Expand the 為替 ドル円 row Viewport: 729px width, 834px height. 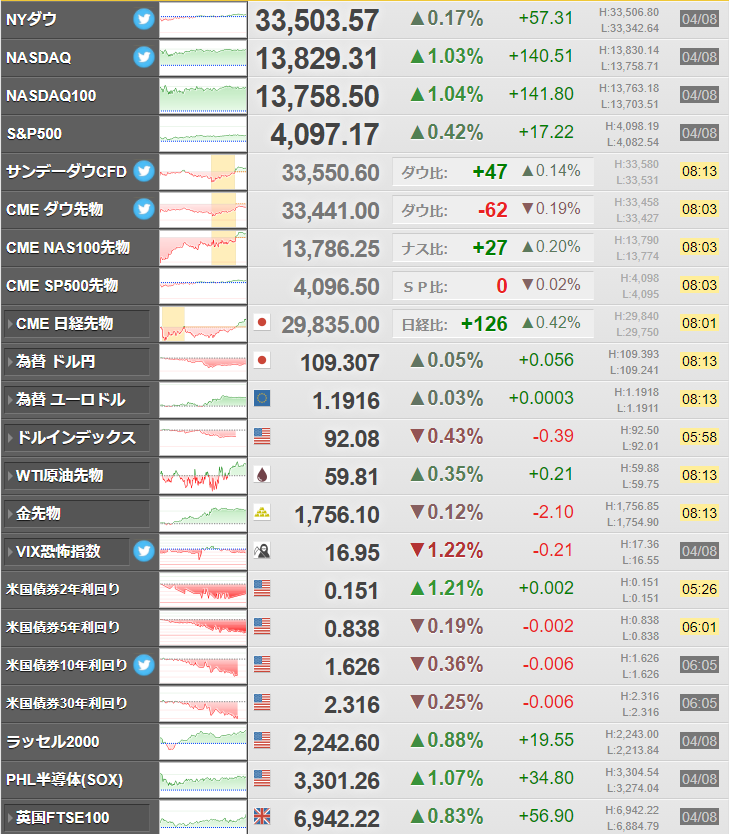(x=77, y=361)
